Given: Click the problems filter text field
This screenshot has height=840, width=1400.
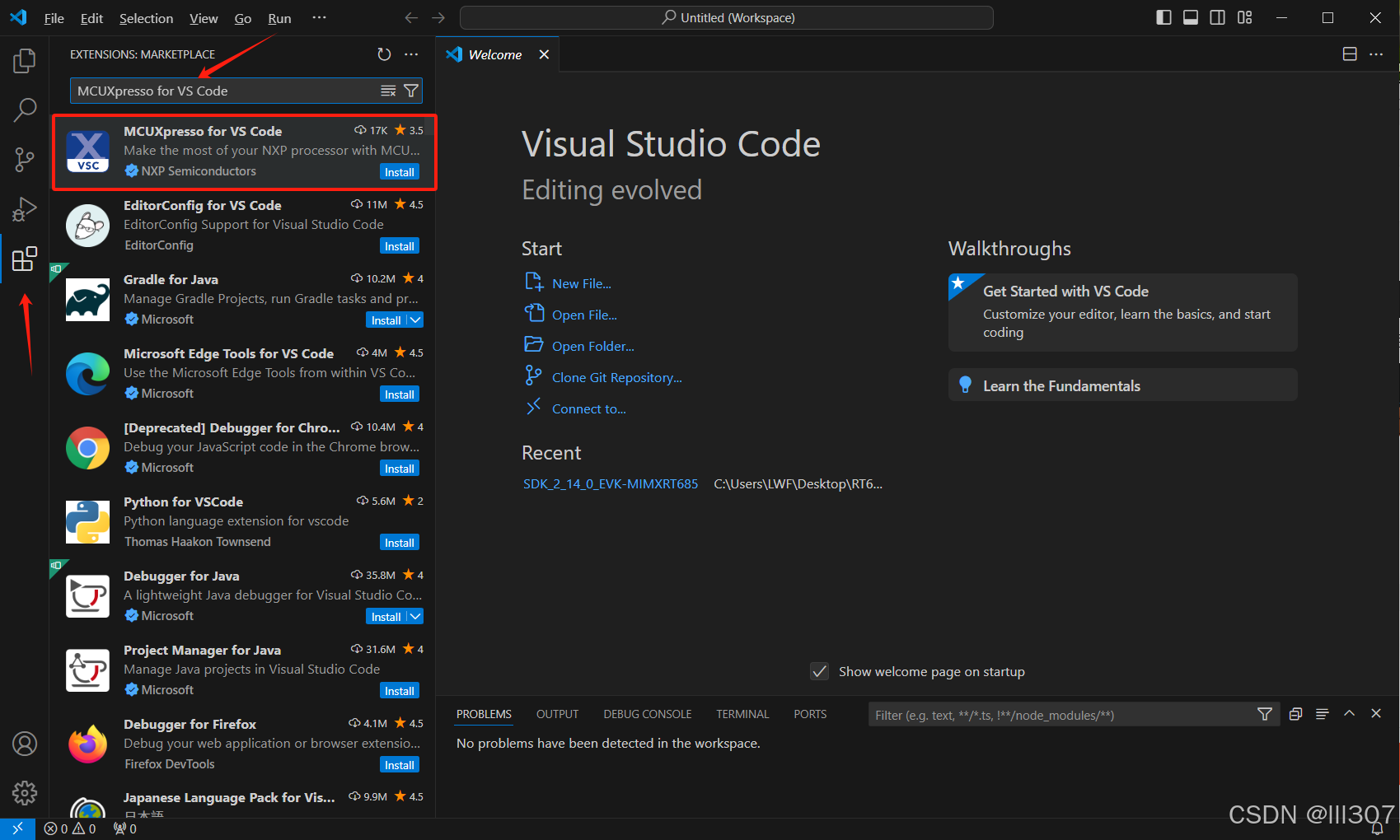Looking at the screenshot, I should [1063, 715].
